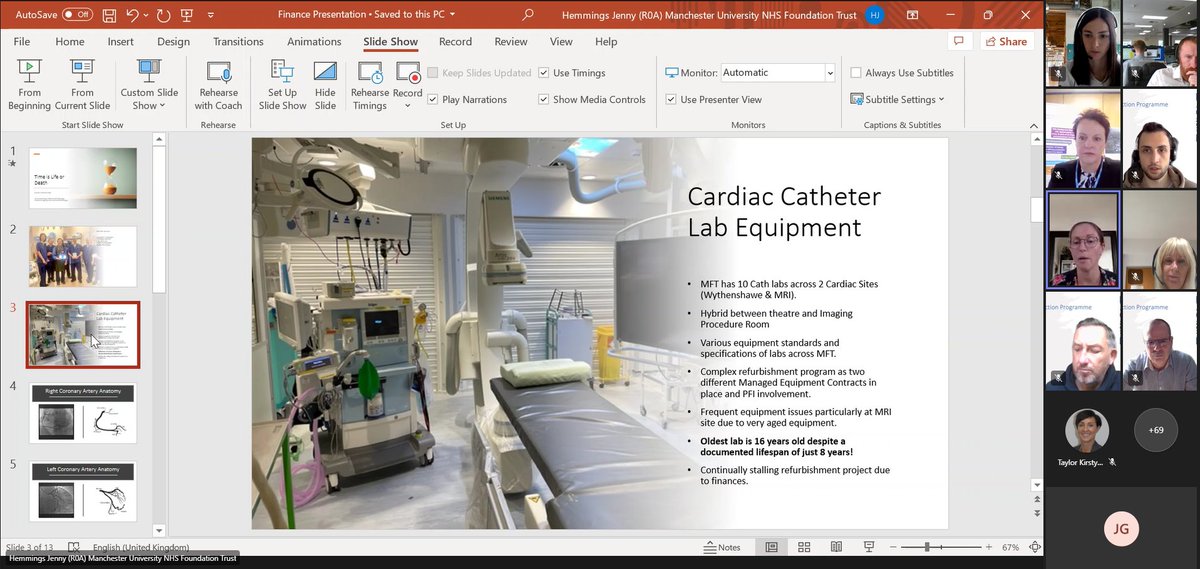The width and height of the screenshot is (1200, 569).
Task: Toggle Notes pane in status bar
Action: (722, 547)
